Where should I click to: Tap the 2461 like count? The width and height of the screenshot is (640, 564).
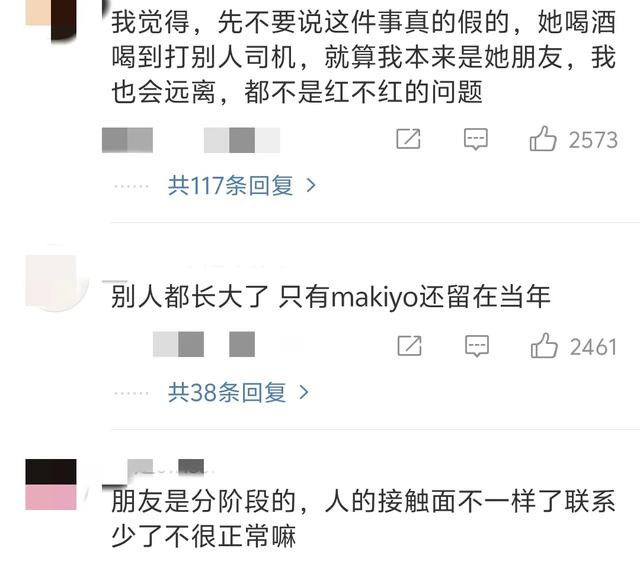click(593, 347)
